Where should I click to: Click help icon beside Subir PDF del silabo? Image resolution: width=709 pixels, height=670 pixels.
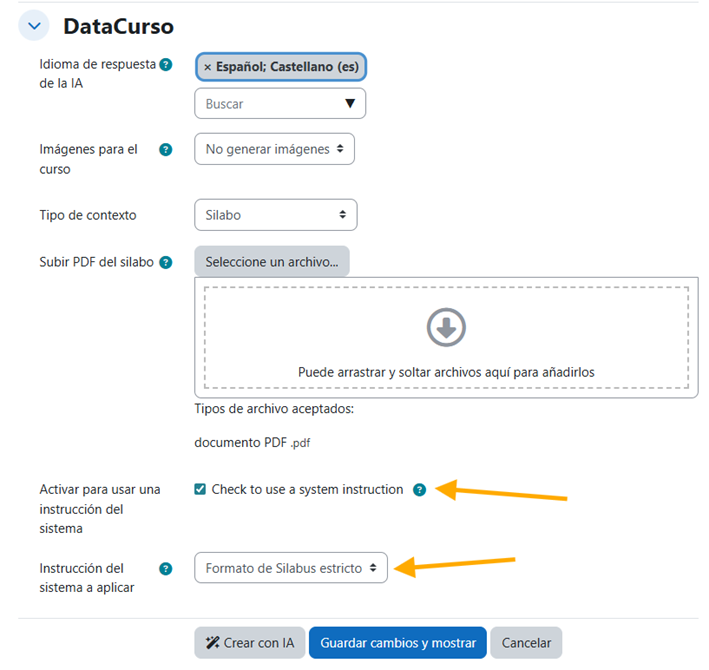(x=166, y=263)
